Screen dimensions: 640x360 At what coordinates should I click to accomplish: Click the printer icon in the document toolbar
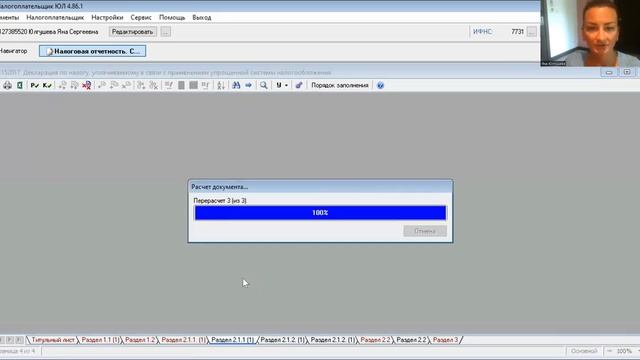[7, 85]
